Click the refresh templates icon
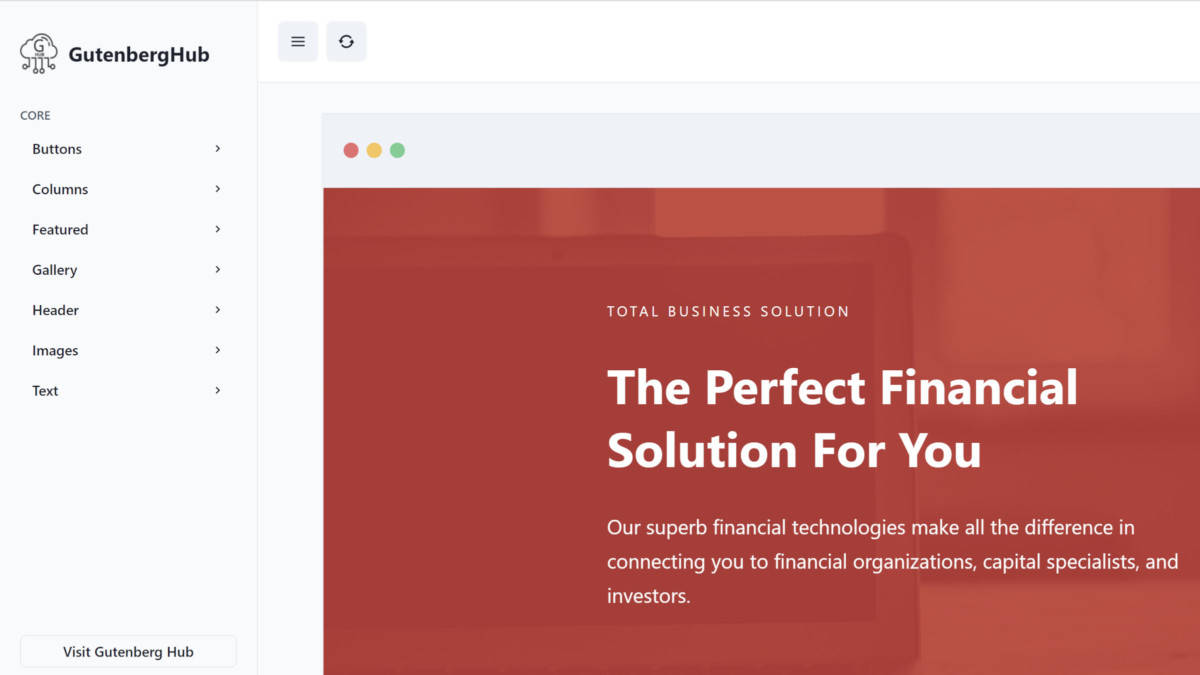The image size is (1200, 675). 346,41
